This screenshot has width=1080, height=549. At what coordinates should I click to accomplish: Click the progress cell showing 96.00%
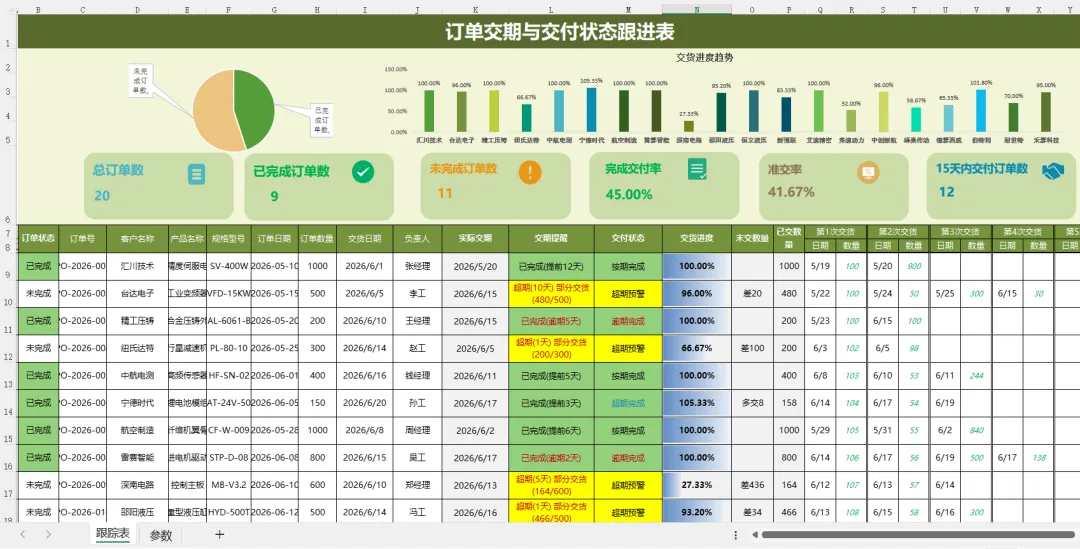(x=697, y=293)
